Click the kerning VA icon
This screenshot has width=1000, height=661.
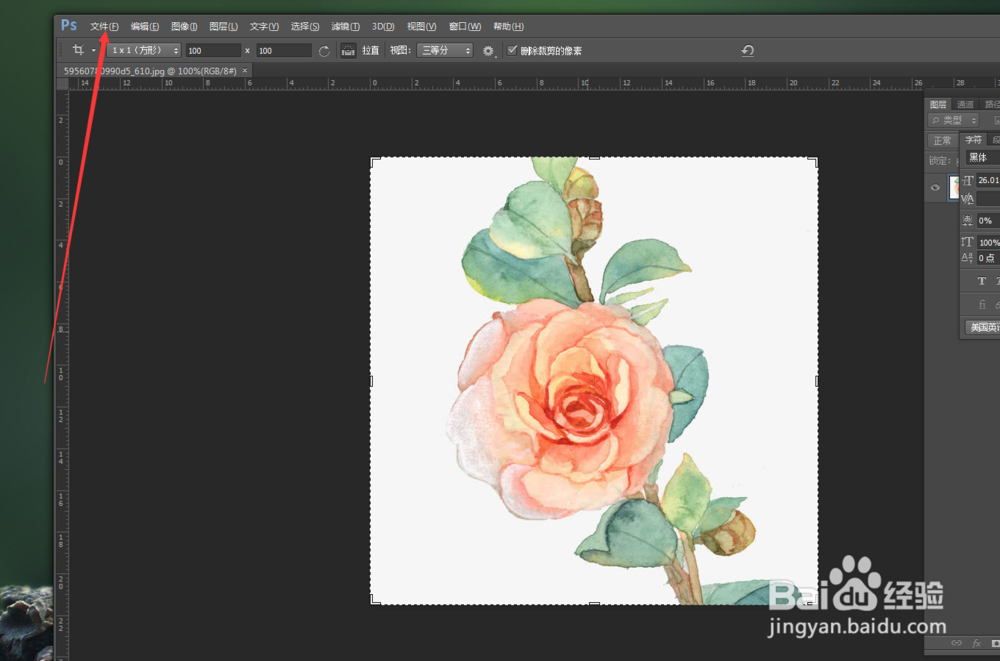coord(967,199)
